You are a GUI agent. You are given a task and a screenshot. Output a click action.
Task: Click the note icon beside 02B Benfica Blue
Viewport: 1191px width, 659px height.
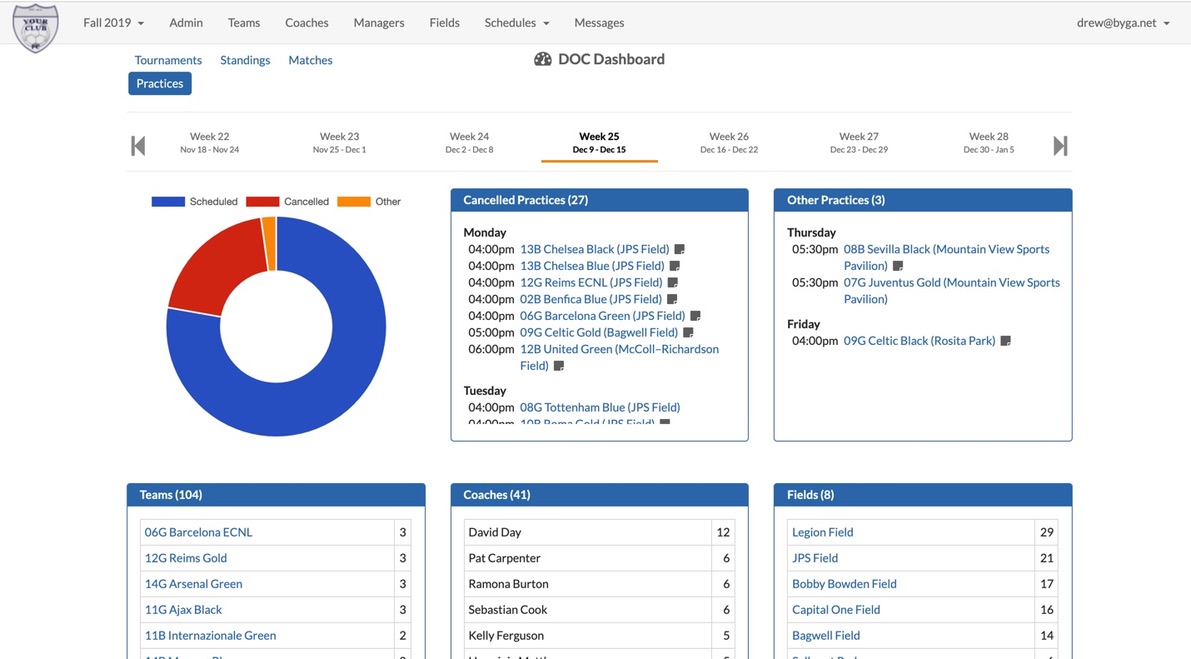[670, 298]
